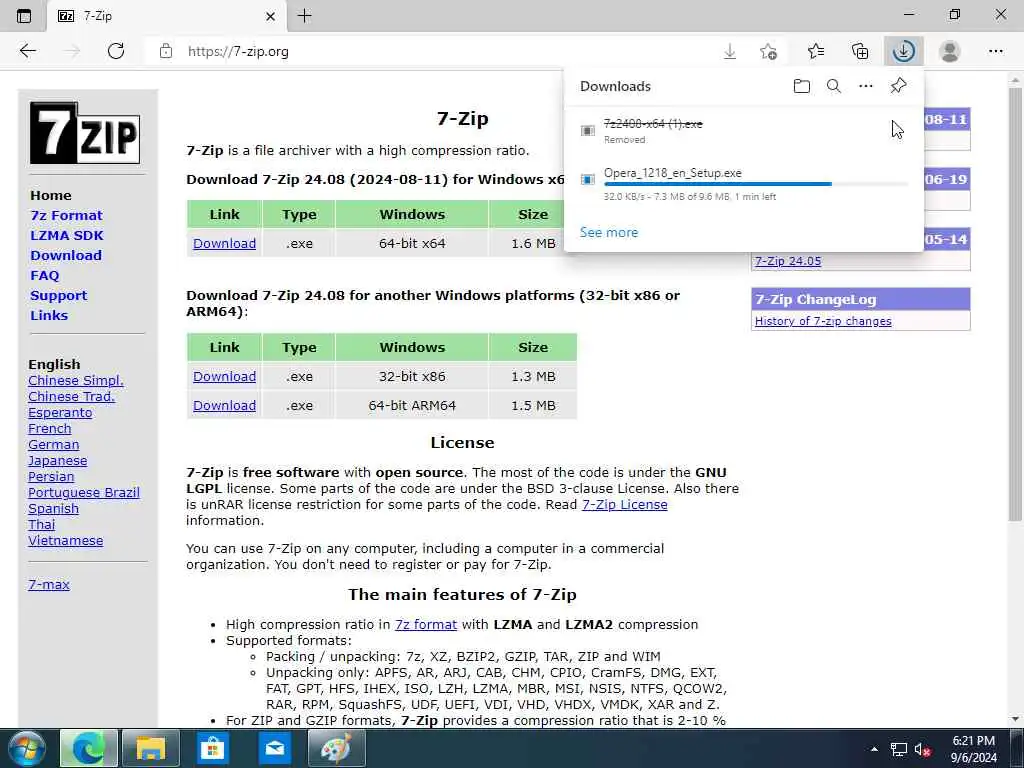Open the Download sidebar link
This screenshot has height=768, width=1024.
click(x=65, y=255)
